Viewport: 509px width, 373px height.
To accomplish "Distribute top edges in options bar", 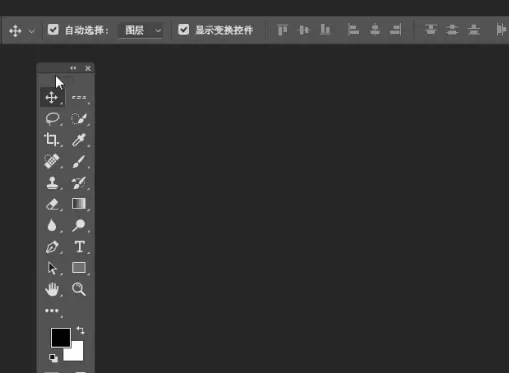I will click(431, 30).
